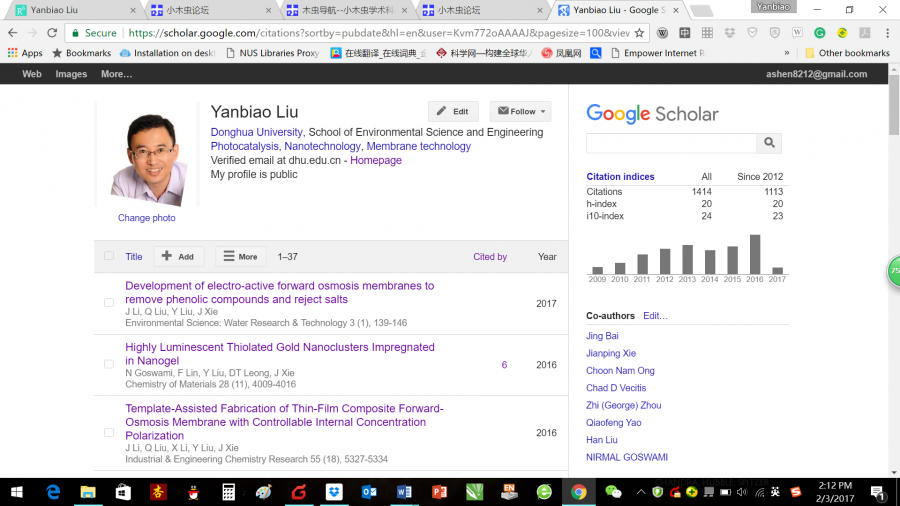This screenshot has width=900, height=506.
Task: Close the active Yanbiao Liu - Google Scholar tab
Action: tap(676, 10)
